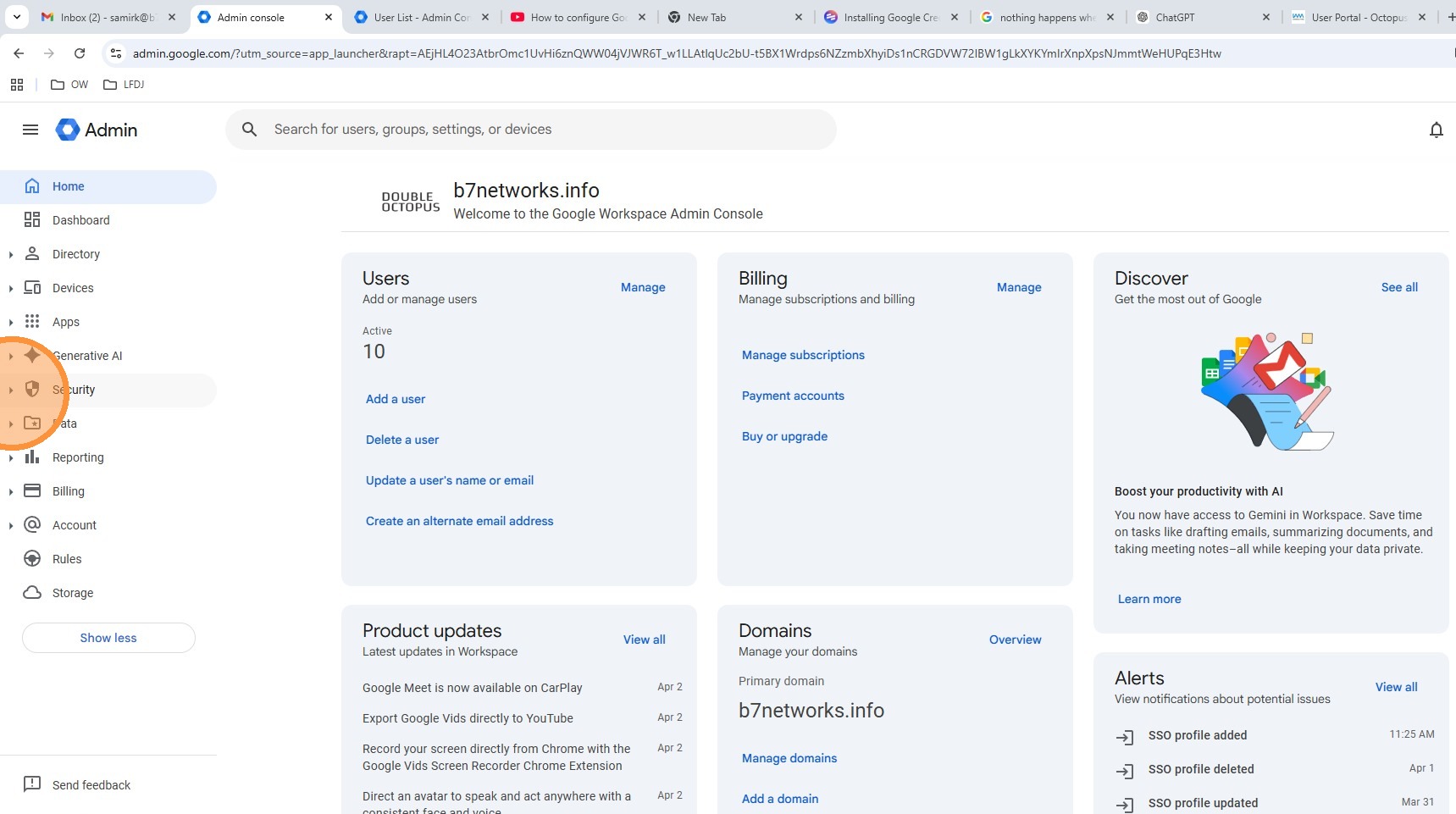
Task: Switch to ChatGPT tab
Action: pos(1203,17)
